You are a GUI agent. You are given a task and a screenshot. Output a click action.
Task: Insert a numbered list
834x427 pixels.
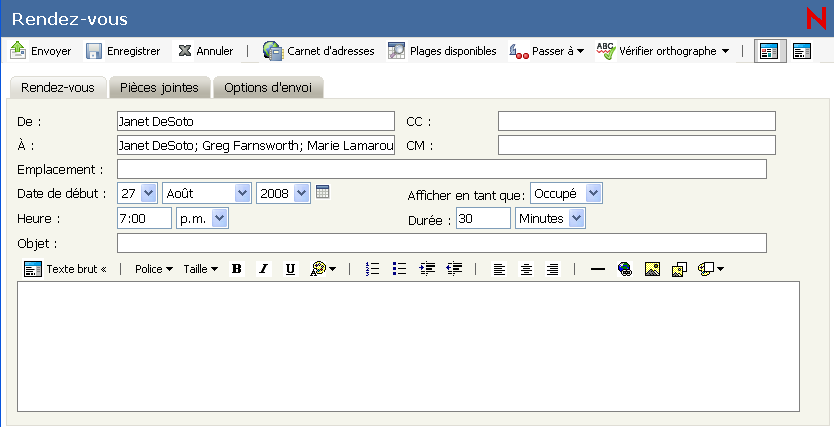[x=373, y=269]
